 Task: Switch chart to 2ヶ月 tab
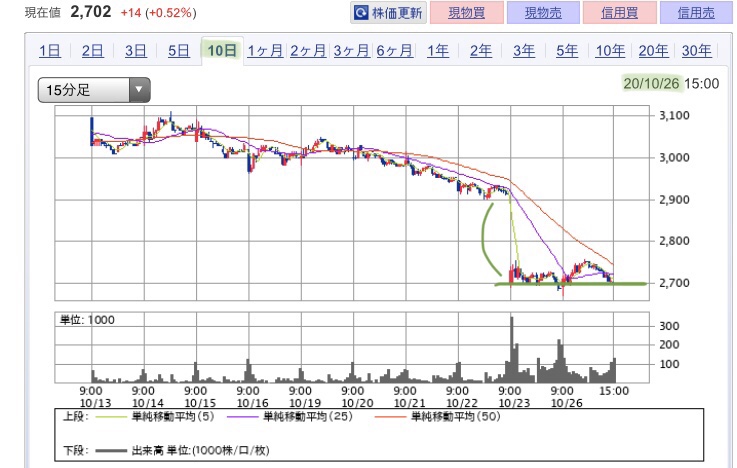tap(308, 50)
